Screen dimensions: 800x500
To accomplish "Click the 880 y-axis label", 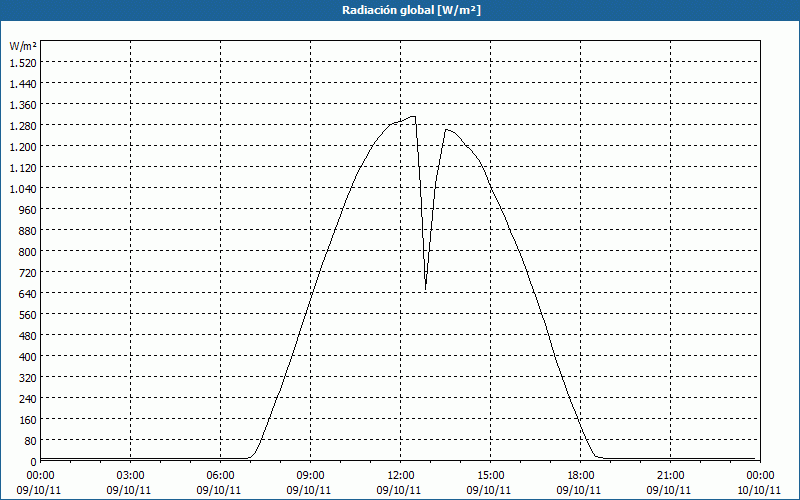I will (28, 231).
